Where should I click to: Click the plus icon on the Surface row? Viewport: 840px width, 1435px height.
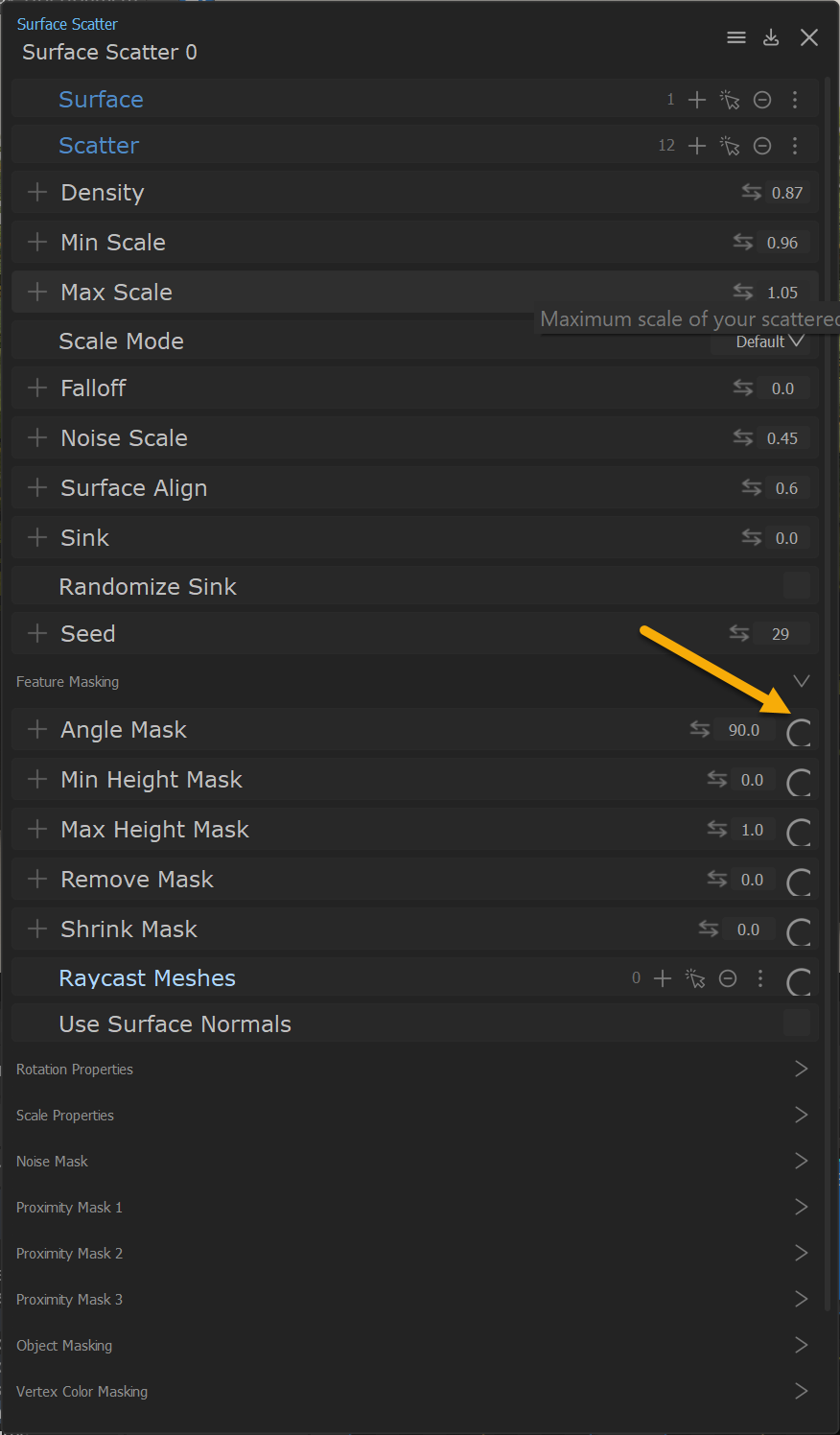(696, 99)
